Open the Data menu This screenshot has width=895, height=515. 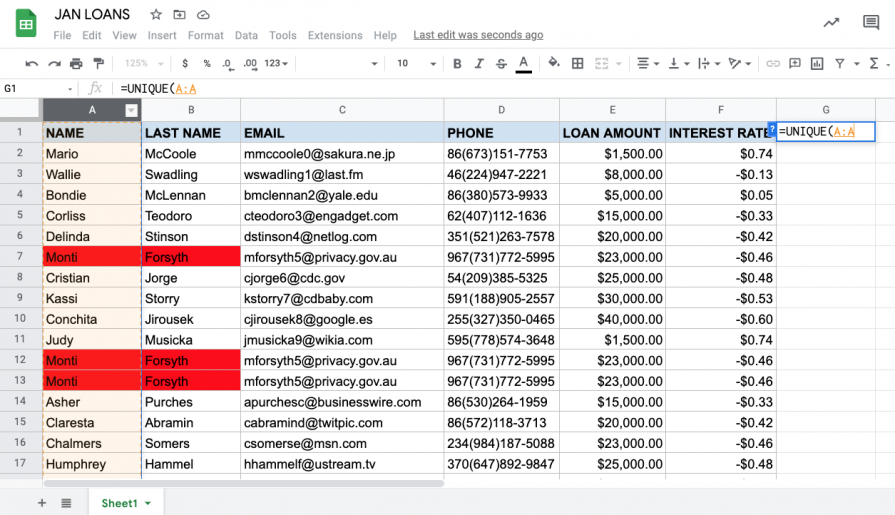coord(246,35)
